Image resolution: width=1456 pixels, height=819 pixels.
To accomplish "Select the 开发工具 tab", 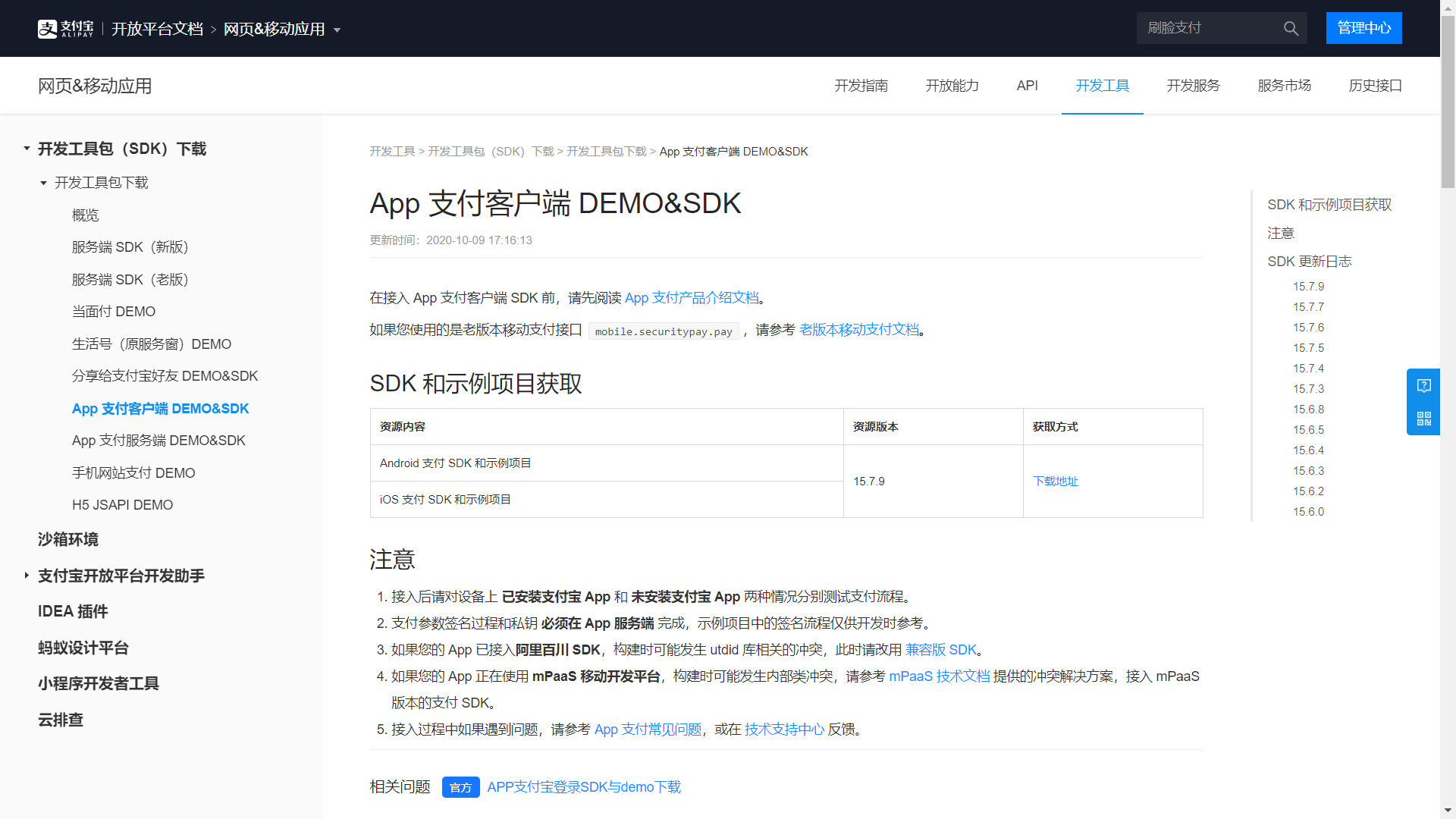I will (1102, 86).
